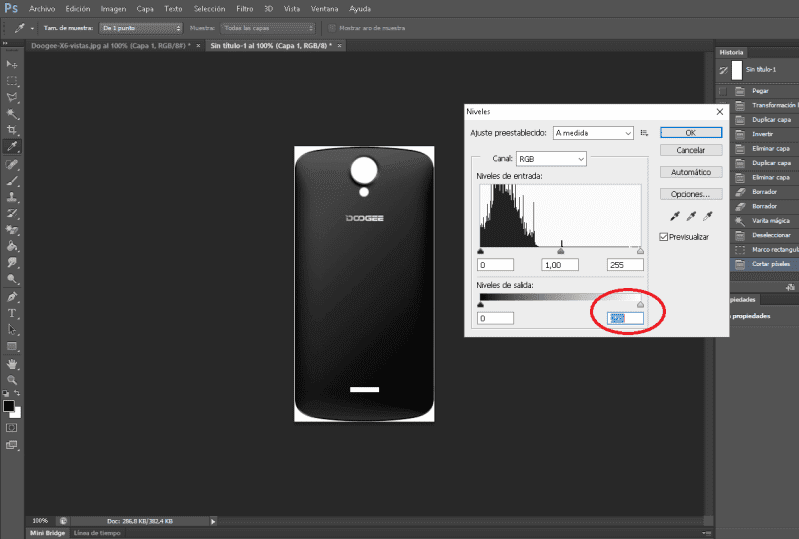Screen dimensions: 799x539
Task: Open the Línea de tiempo tab
Action: pos(97,533)
